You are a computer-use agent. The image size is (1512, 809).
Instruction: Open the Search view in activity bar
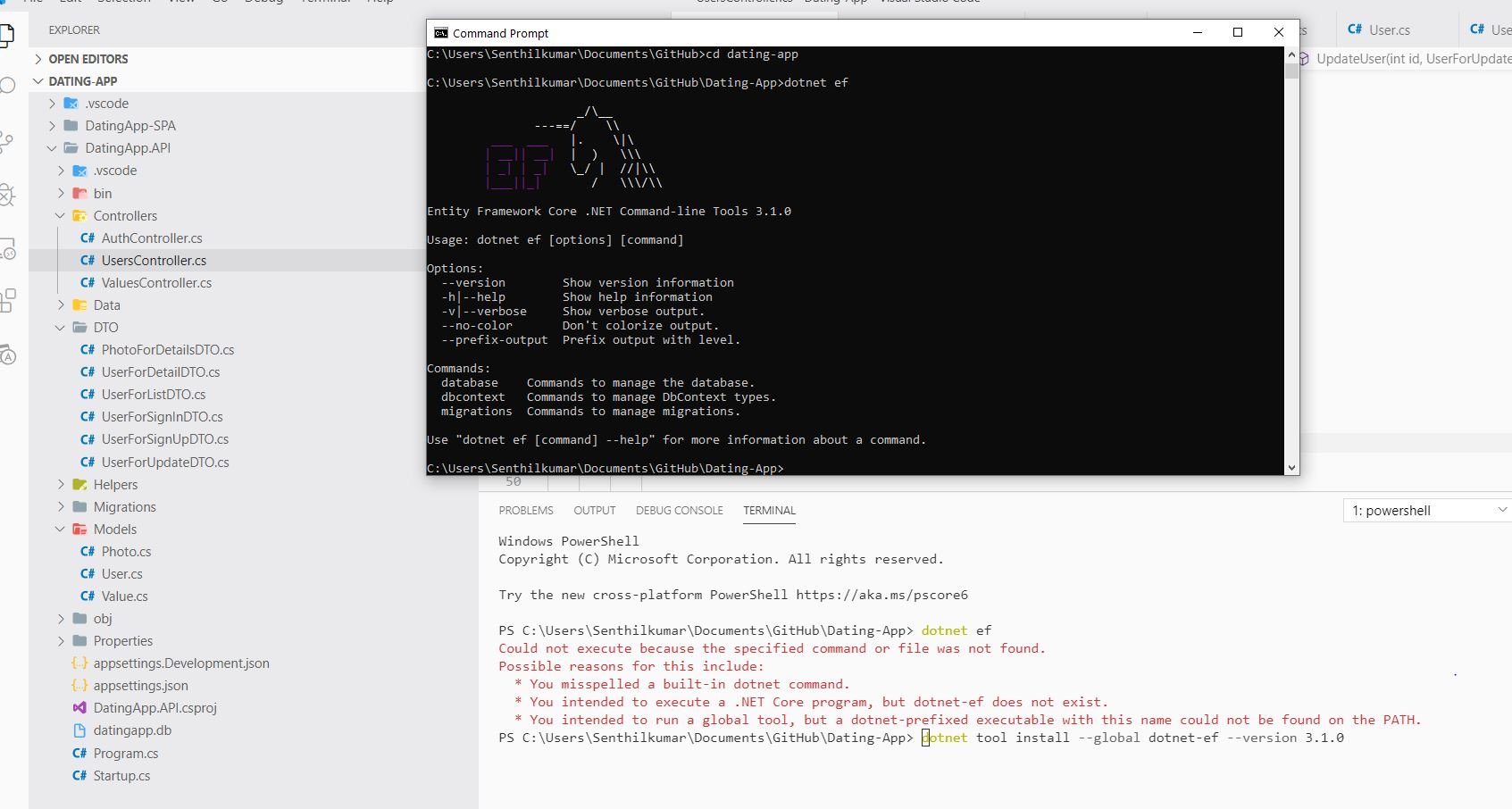pos(7,86)
